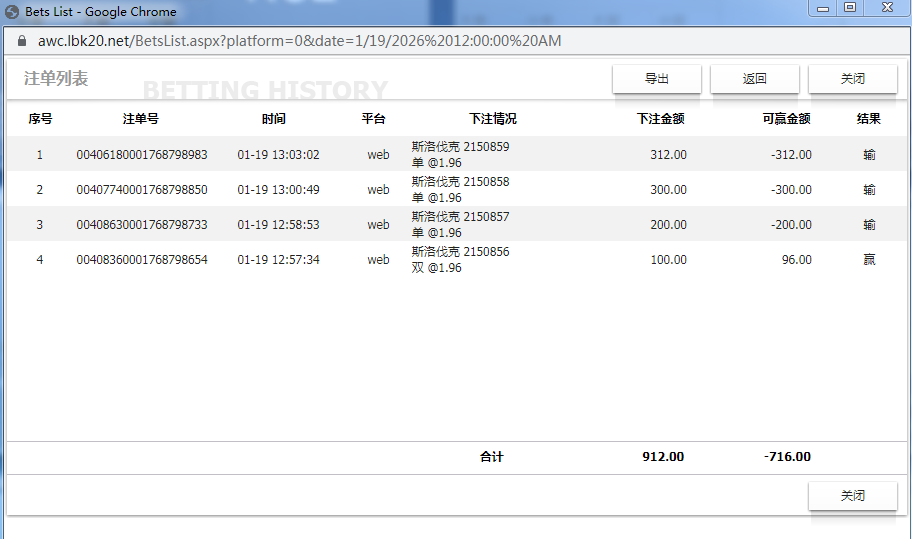
Task: Click the win amount -200.00
Action: (791, 224)
